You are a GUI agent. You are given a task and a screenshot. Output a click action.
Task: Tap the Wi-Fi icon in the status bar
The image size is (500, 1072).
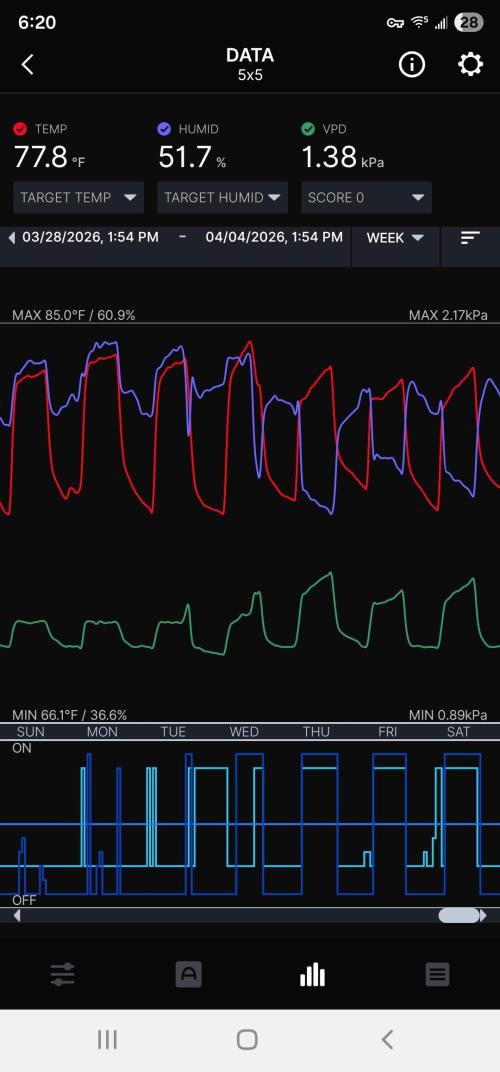[x=419, y=22]
